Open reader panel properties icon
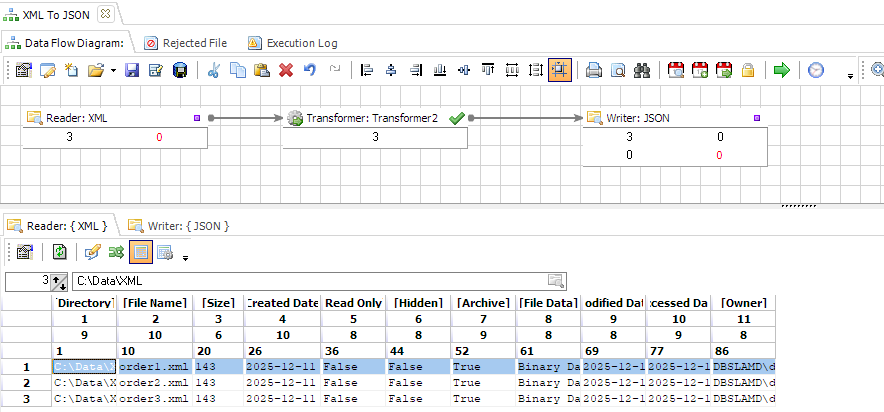The width and height of the screenshot is (884, 412). (x=23, y=252)
